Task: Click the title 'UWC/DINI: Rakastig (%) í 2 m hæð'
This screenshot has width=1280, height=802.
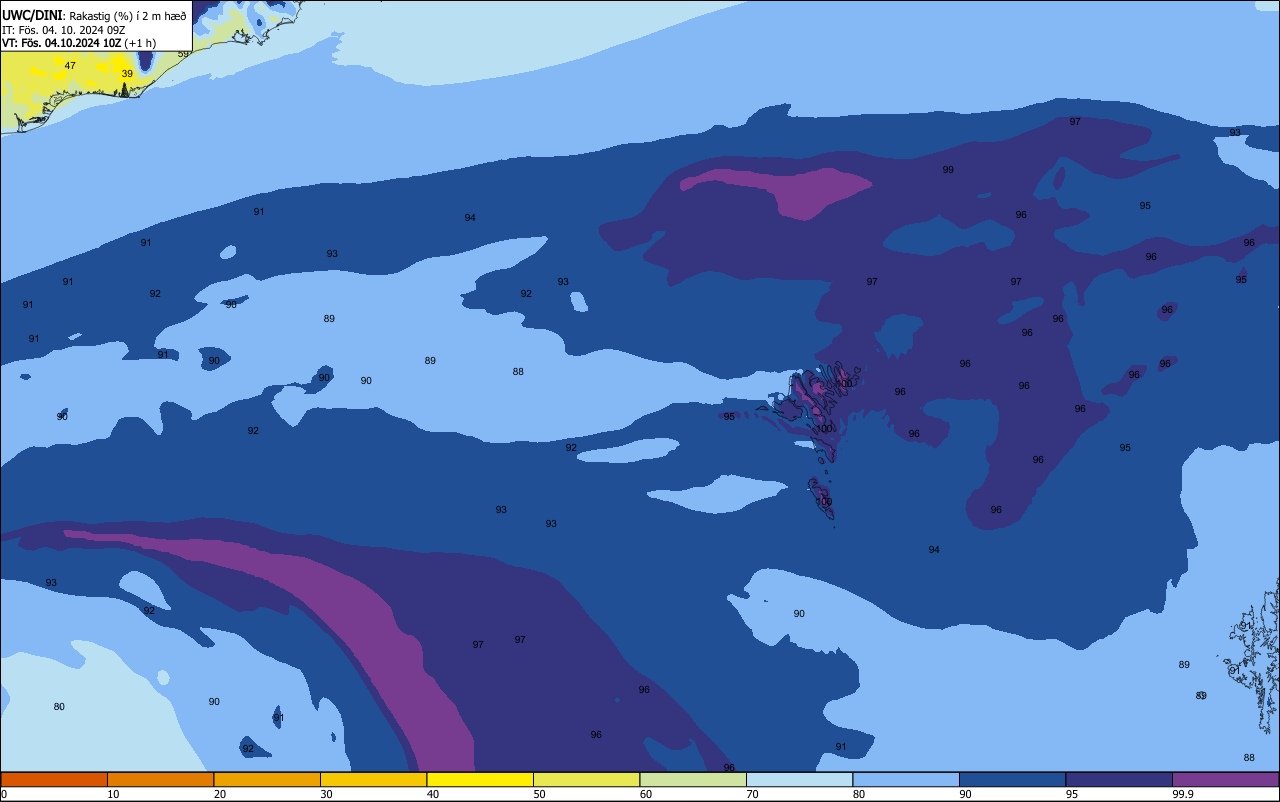Action: tap(94, 16)
